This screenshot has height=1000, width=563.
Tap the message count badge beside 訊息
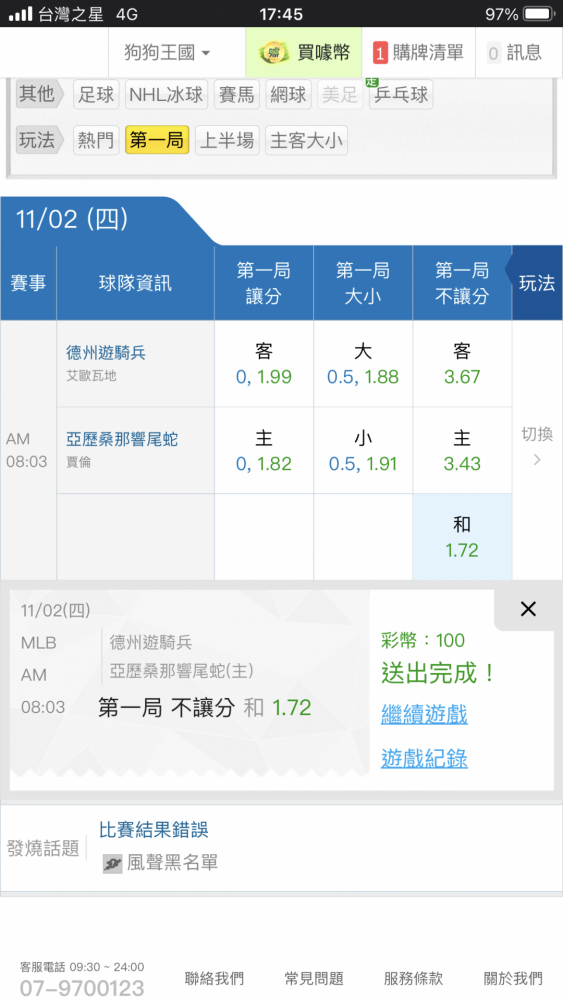coord(493,53)
